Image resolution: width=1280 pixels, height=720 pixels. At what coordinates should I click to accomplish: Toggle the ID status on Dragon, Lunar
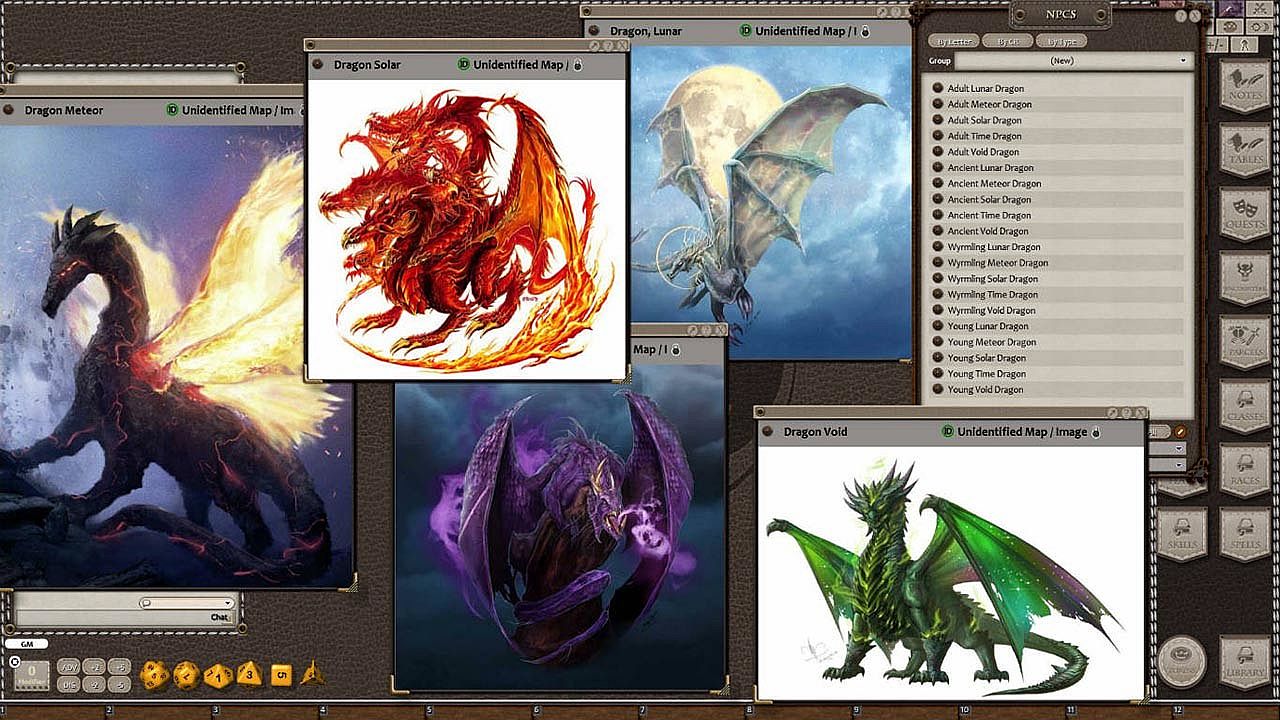tap(745, 31)
